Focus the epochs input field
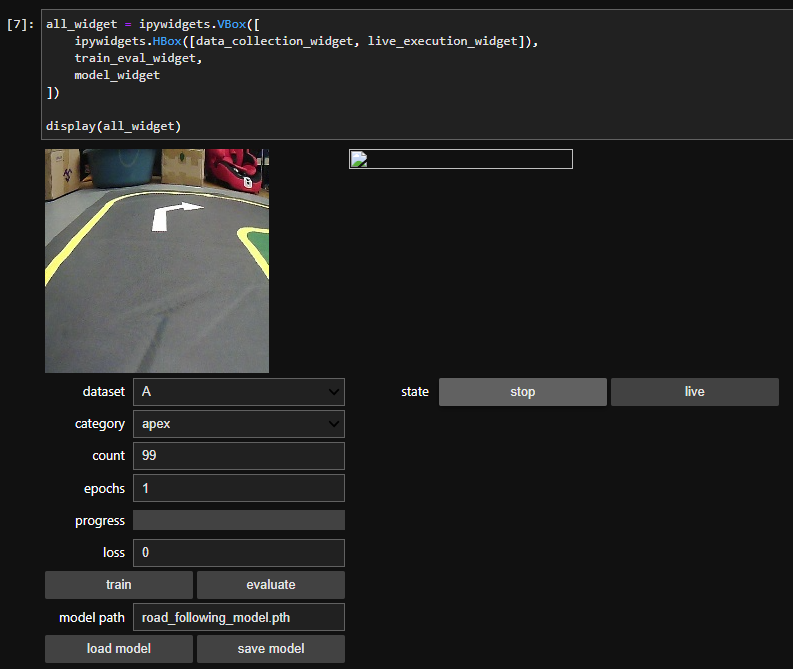This screenshot has width=793, height=669. tap(238, 489)
